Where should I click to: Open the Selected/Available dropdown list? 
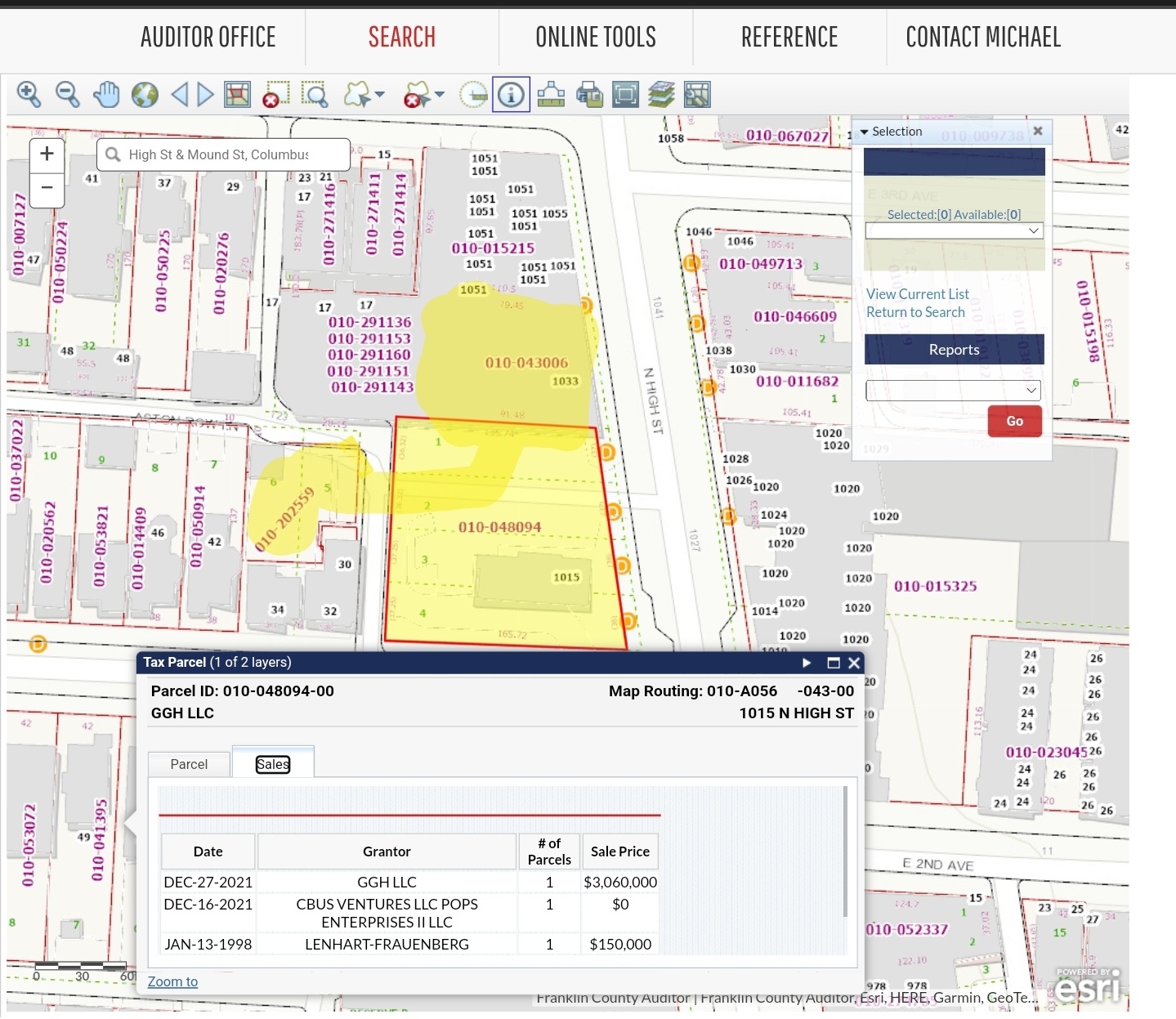[955, 231]
